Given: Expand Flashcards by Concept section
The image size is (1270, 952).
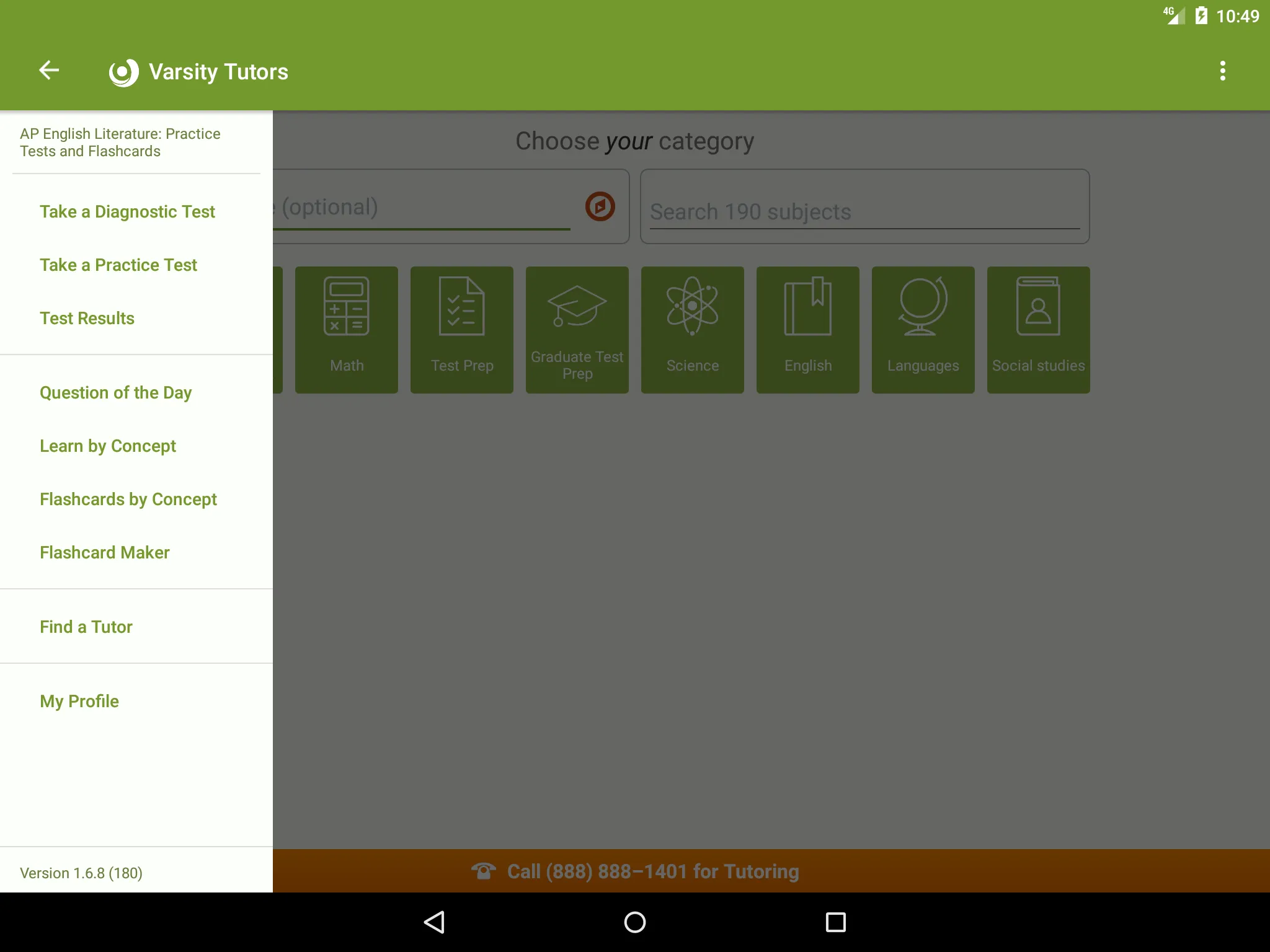Looking at the screenshot, I should point(128,498).
